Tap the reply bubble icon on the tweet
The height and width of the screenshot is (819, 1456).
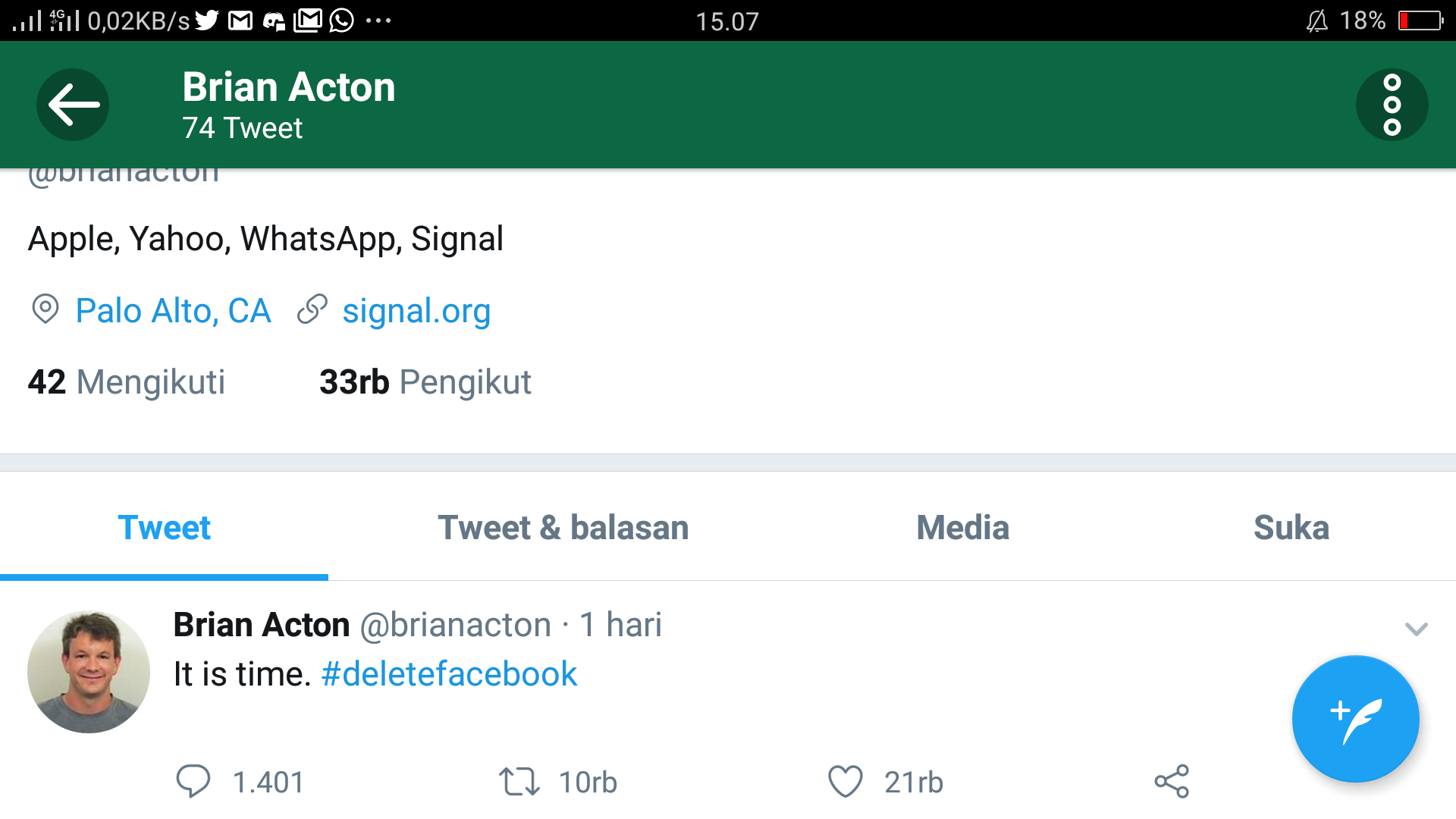[x=193, y=782]
